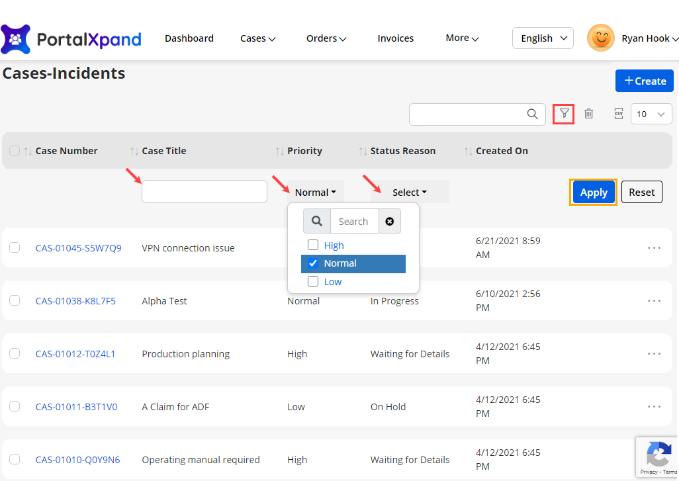The height and width of the screenshot is (481, 679).
Task: Click the filter funnel icon
Action: point(564,114)
